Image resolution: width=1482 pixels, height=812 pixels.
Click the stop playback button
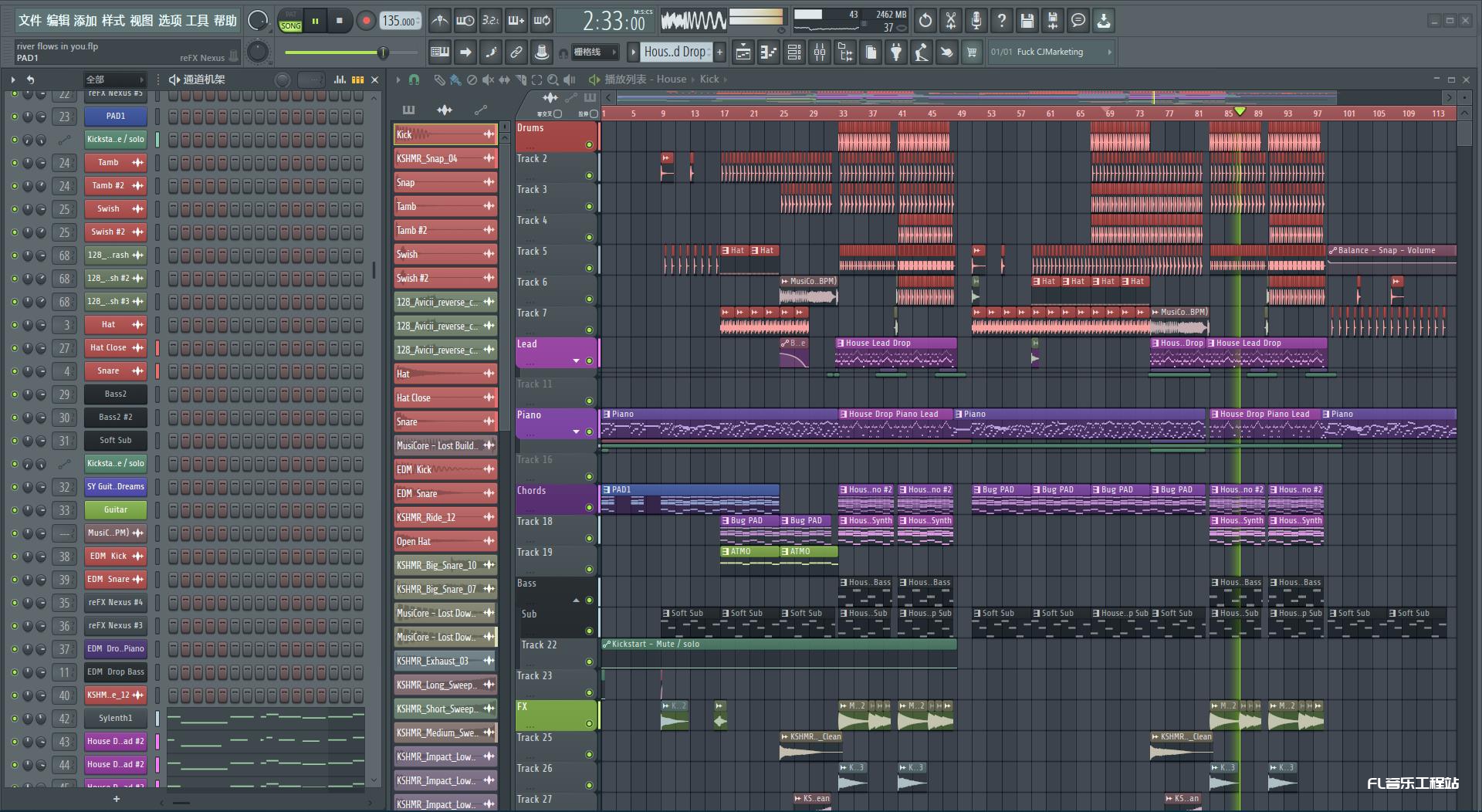coord(340,21)
